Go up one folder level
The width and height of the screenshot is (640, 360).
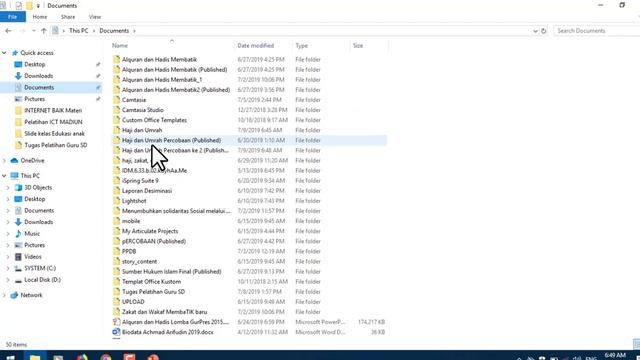point(44,31)
